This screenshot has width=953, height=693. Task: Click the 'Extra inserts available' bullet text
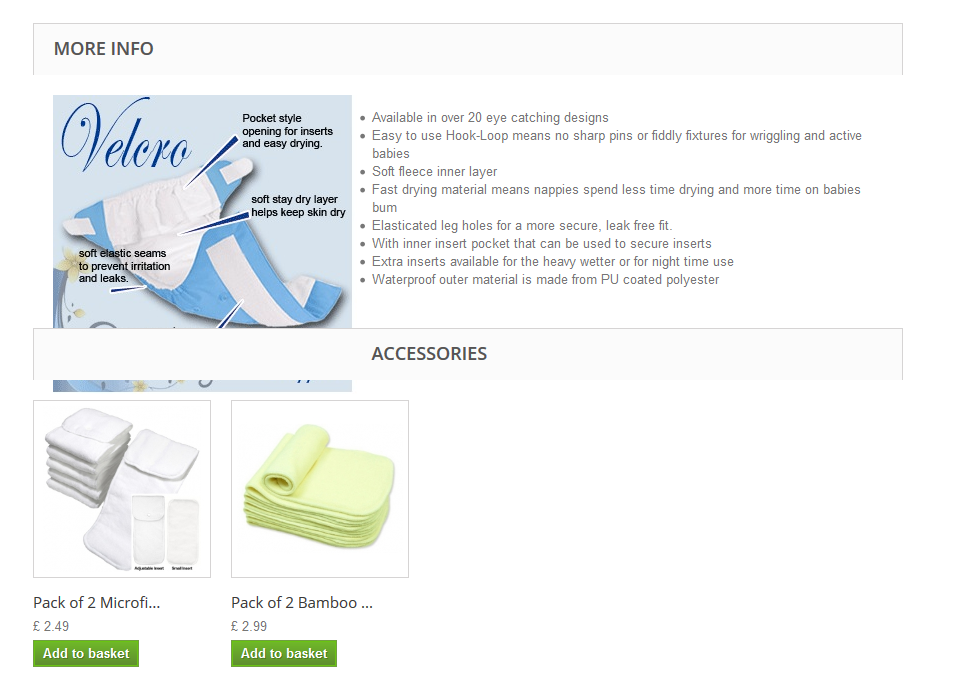(552, 261)
